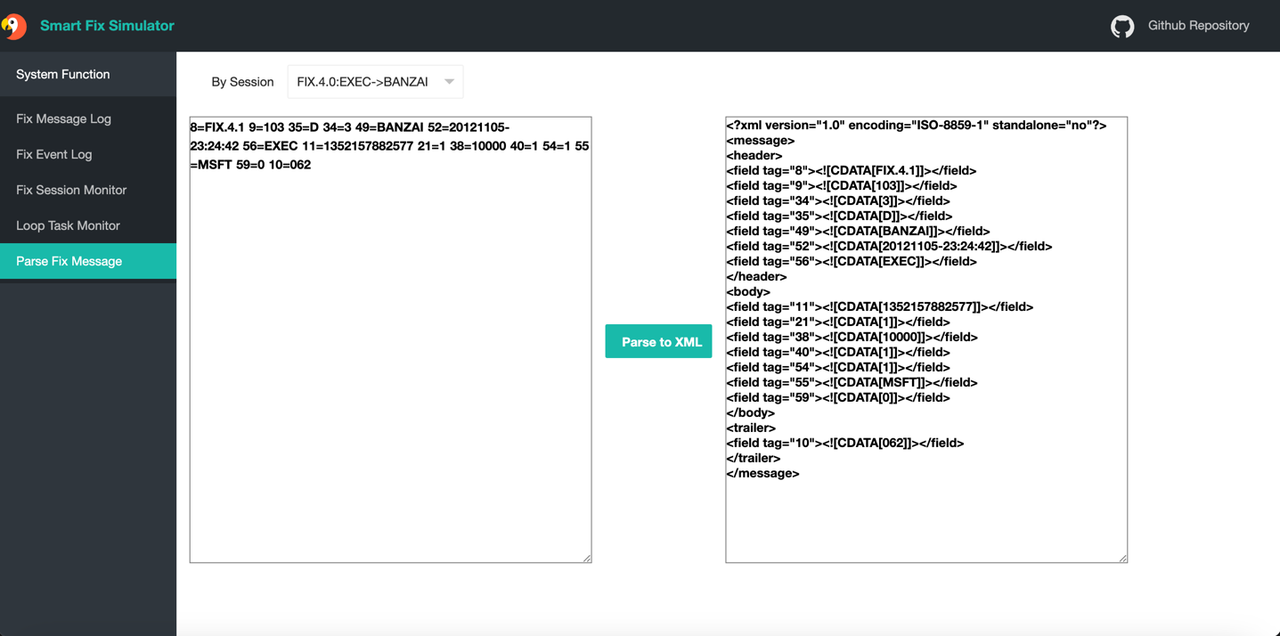Click the opening <body> tag line
The image size is (1280, 636).
click(x=750, y=291)
